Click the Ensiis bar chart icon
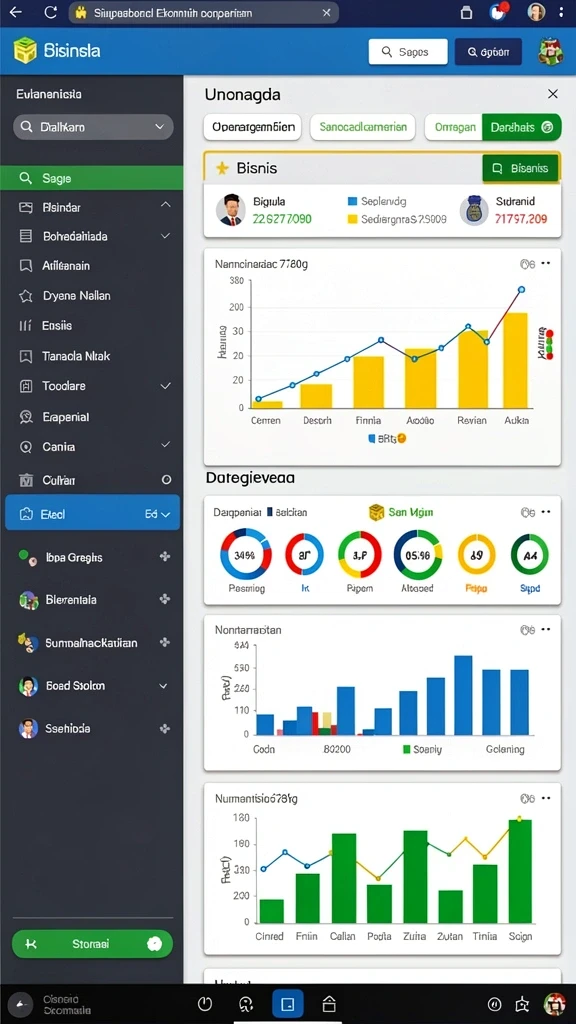This screenshot has height=1024, width=576. [x=26, y=325]
